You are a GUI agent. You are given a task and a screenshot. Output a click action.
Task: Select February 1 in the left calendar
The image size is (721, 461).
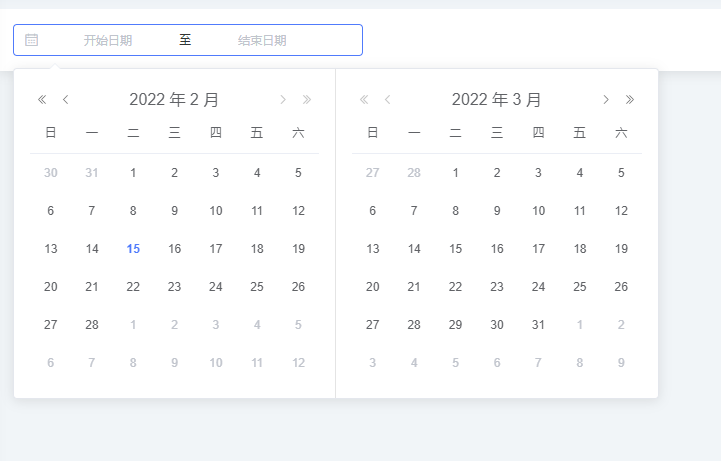point(133,173)
